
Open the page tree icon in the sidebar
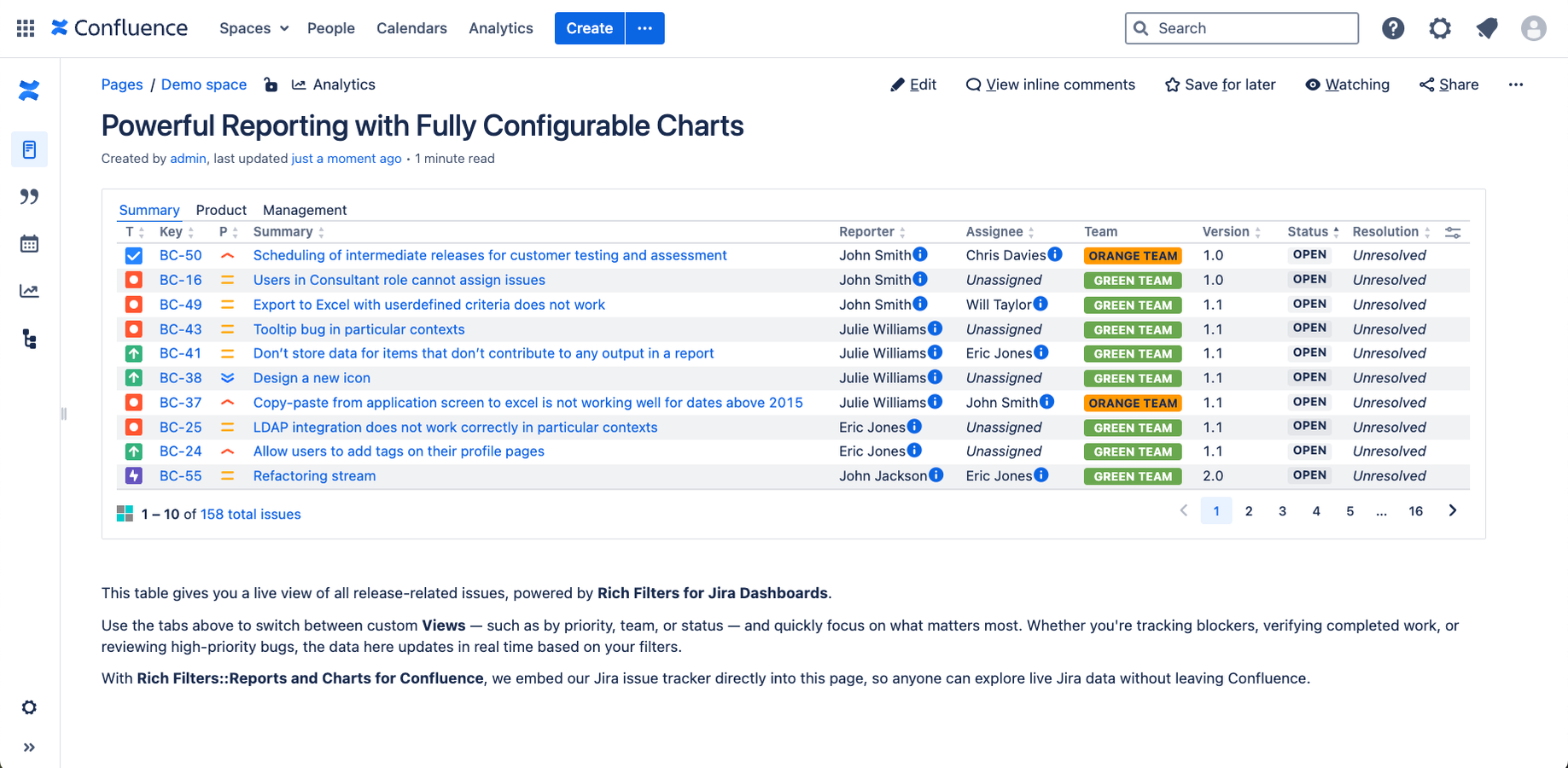pyautogui.click(x=29, y=340)
